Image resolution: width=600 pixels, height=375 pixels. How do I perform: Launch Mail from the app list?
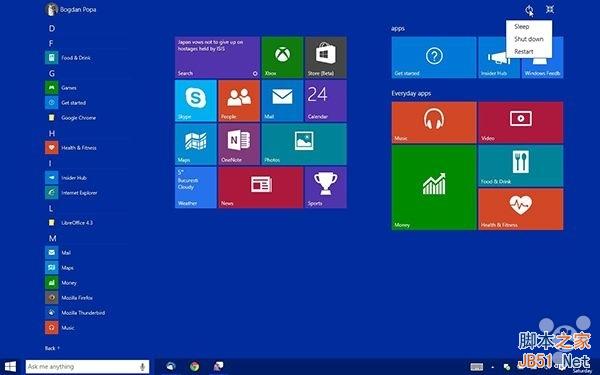[58, 253]
